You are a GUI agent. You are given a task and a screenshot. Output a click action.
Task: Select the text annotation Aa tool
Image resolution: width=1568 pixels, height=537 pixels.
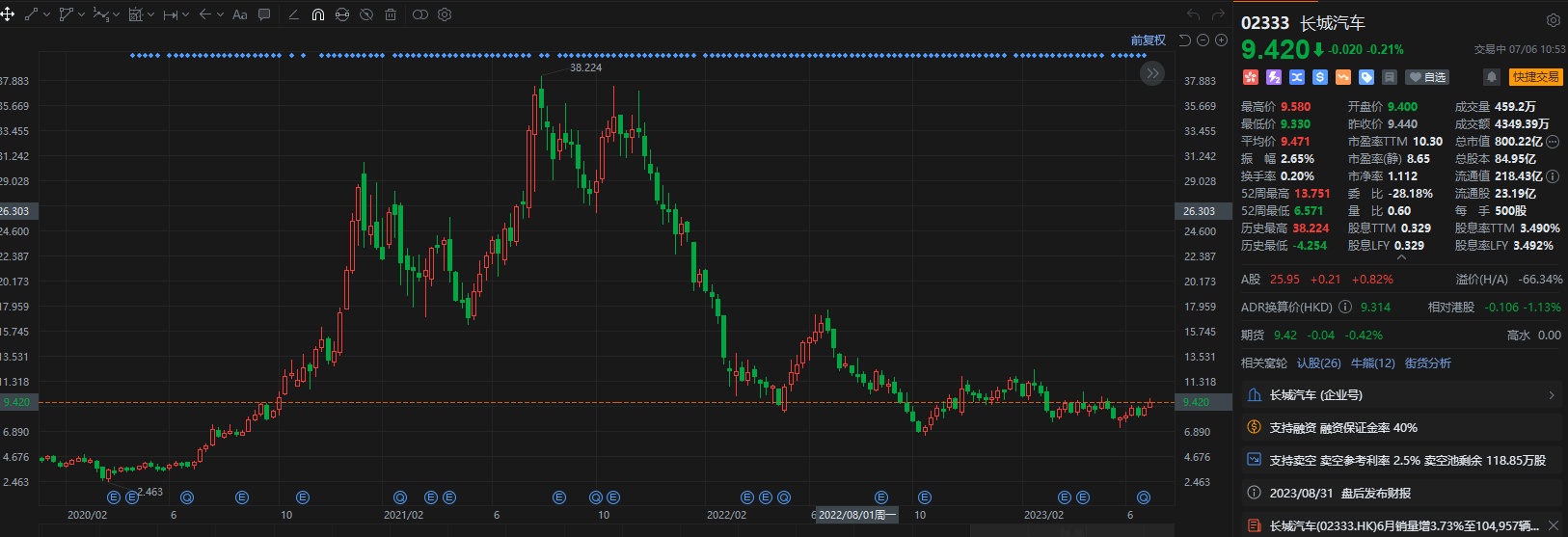[240, 14]
